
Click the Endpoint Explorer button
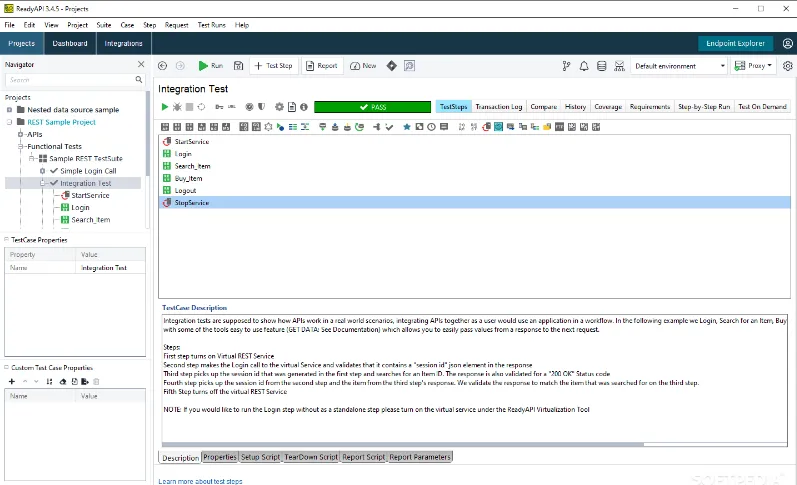pos(735,44)
